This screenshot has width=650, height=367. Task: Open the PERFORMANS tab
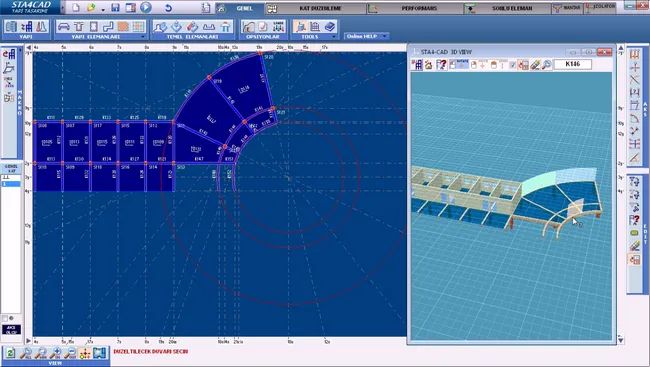click(x=415, y=8)
